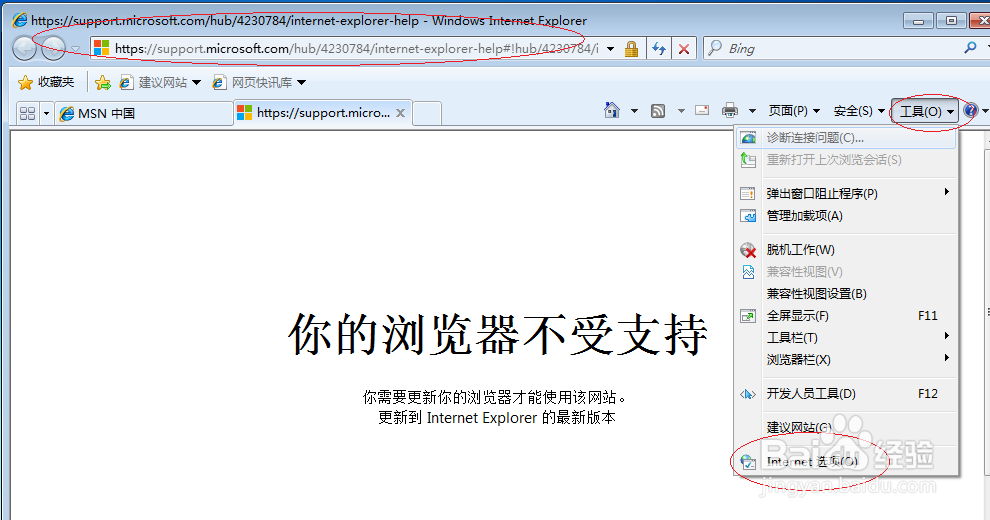Click the Internet options icon in menu
This screenshot has width=990, height=520.
[x=748, y=463]
